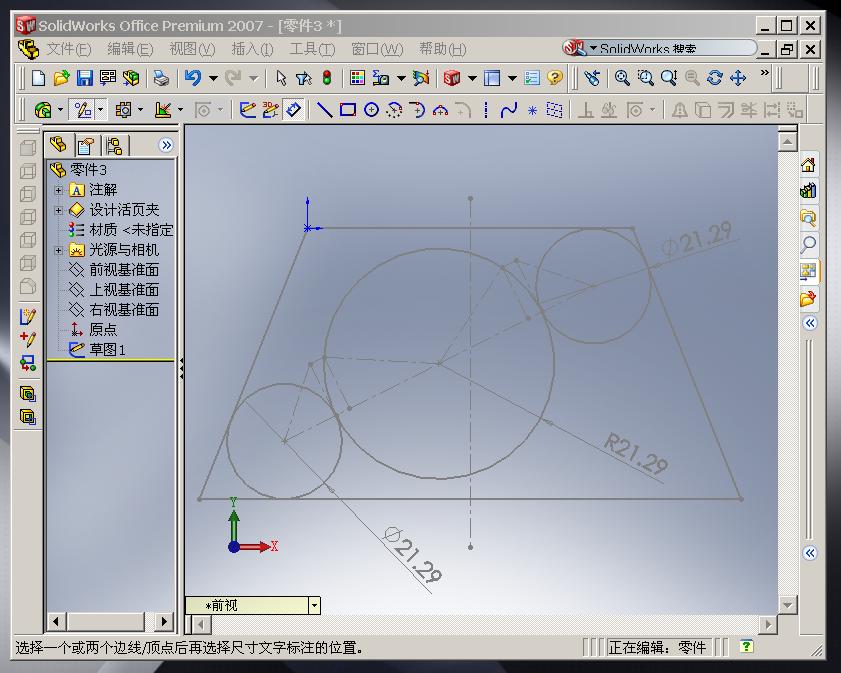
Task: Expand the 注解 tree node
Action: [x=58, y=190]
